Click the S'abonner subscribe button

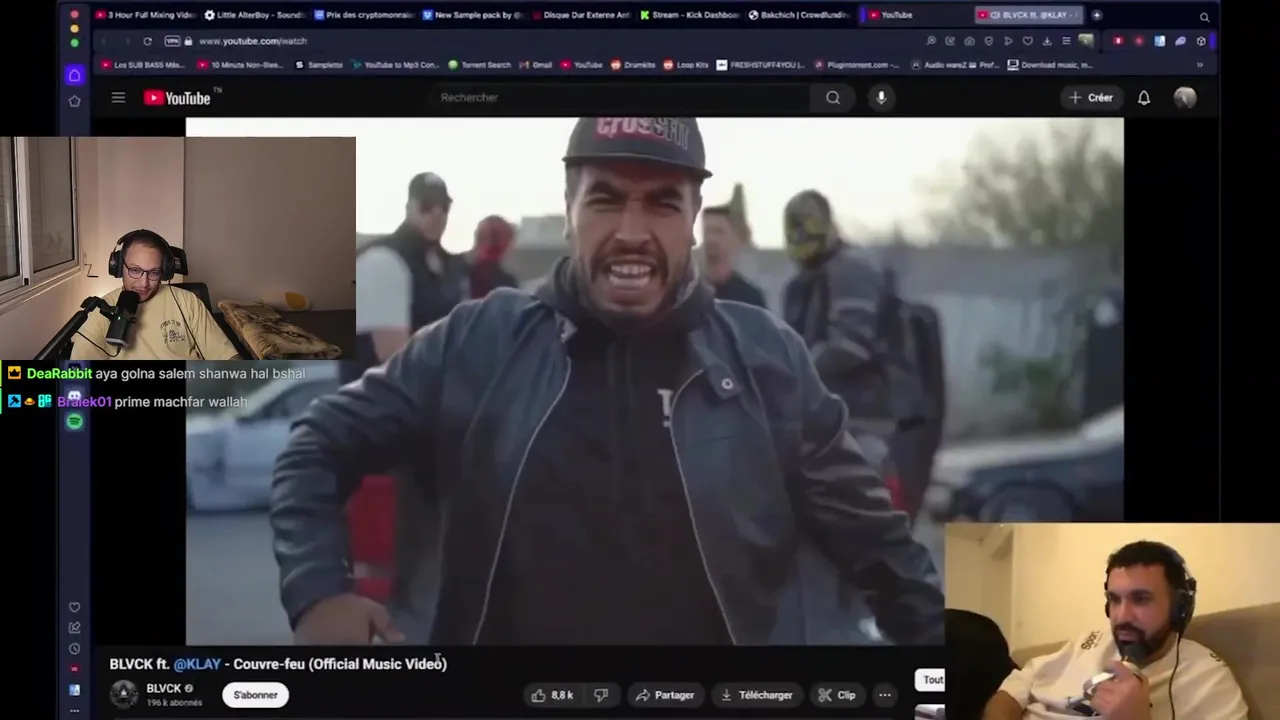point(255,695)
